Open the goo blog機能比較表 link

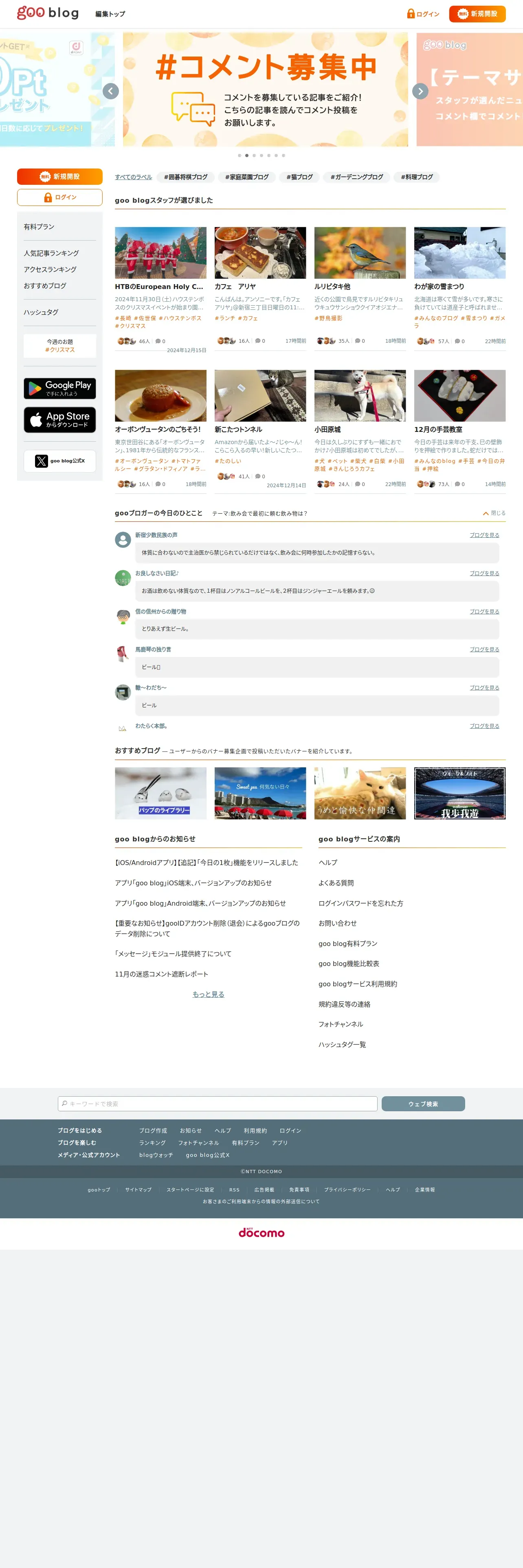point(349,964)
